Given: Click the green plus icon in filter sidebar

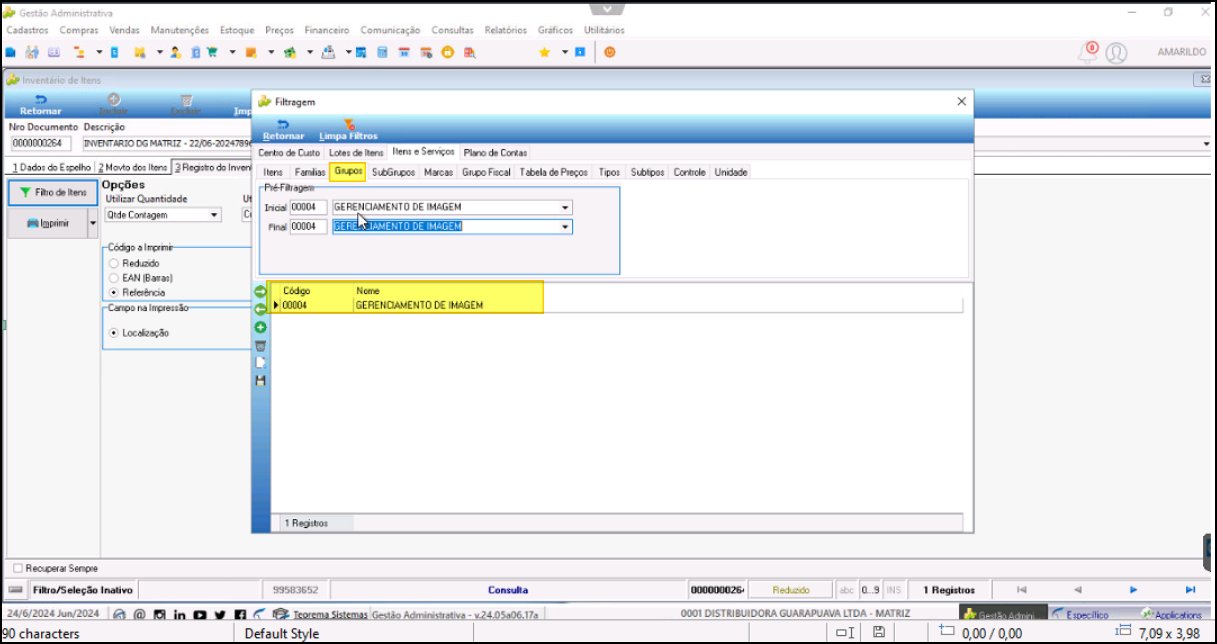Looking at the screenshot, I should pos(261,327).
